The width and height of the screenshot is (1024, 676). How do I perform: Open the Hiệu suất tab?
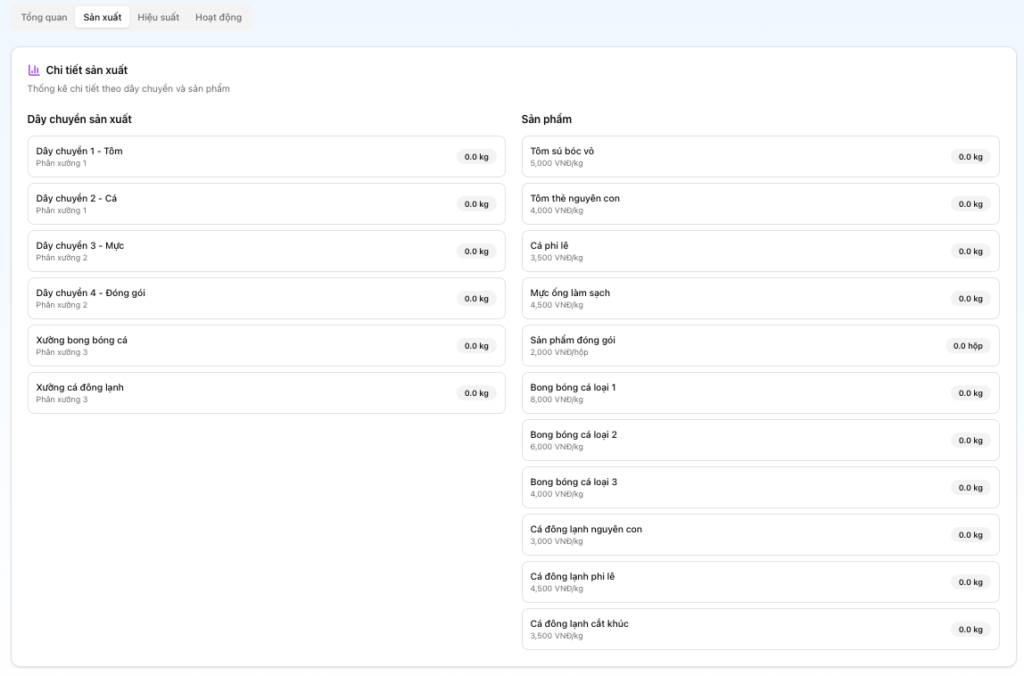pyautogui.click(x=158, y=17)
